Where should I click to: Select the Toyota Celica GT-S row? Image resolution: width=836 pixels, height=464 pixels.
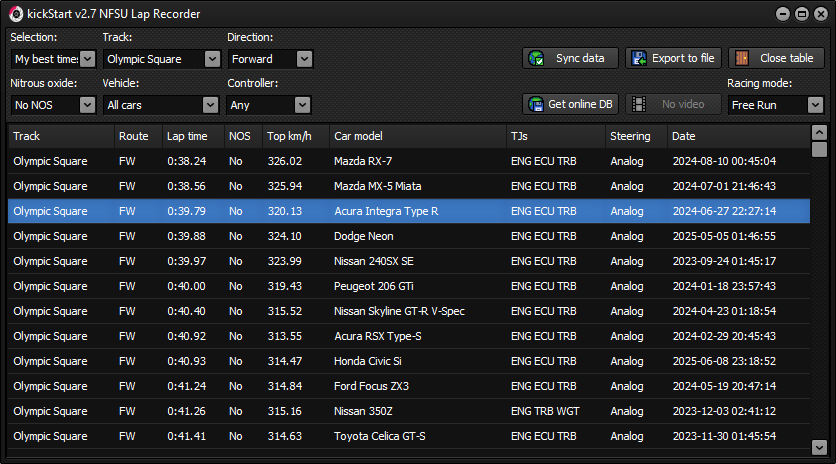[x=409, y=436]
